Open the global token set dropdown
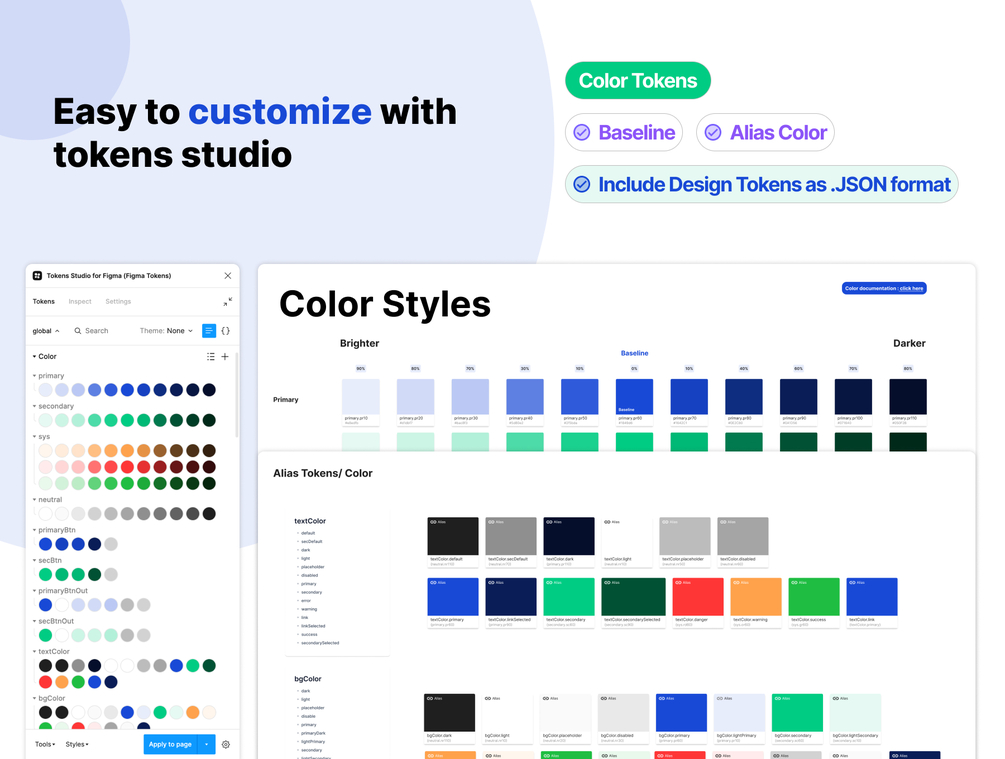The image size is (1005, 759). 46,331
